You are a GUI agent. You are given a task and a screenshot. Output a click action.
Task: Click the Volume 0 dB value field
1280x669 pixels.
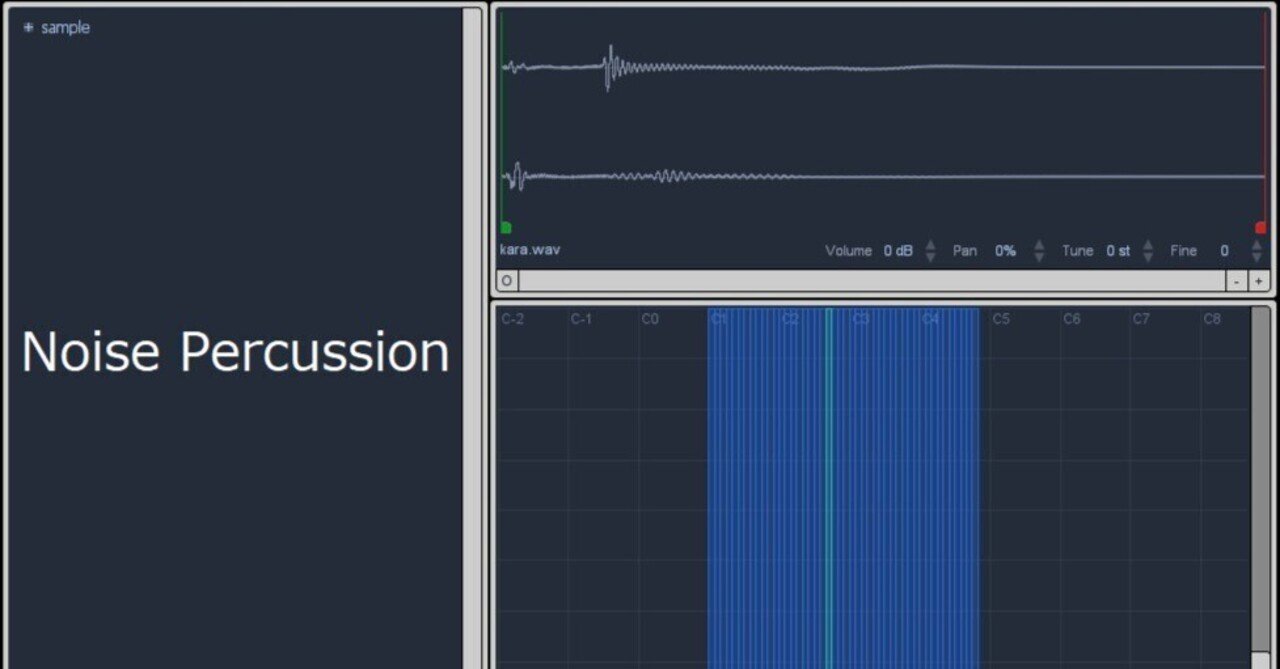[898, 251]
